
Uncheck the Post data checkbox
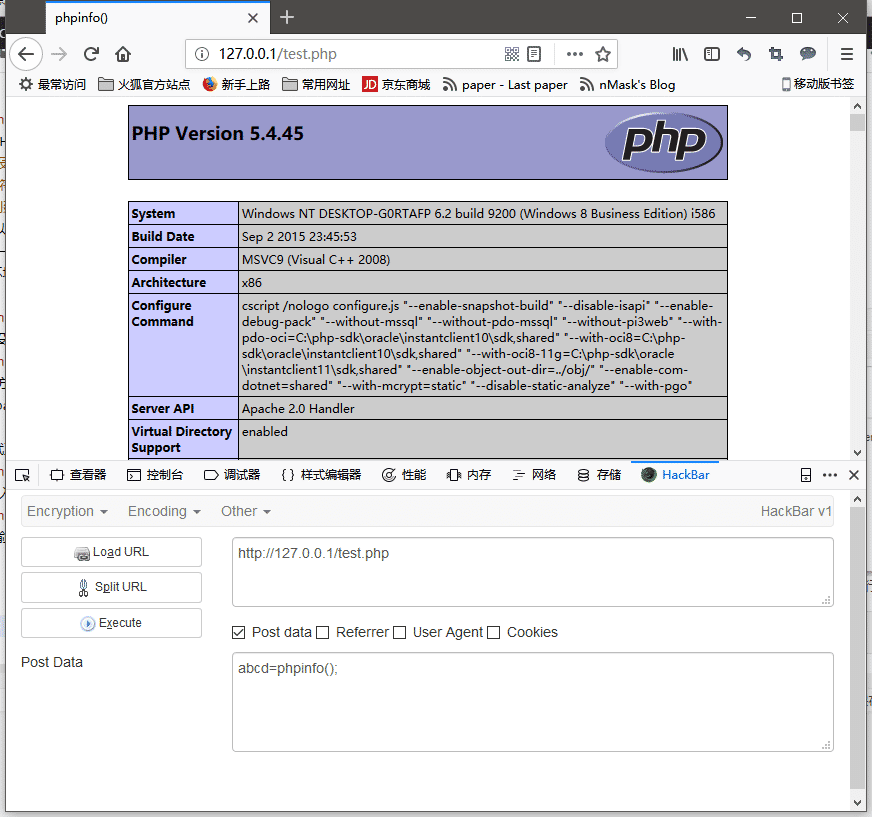click(239, 632)
